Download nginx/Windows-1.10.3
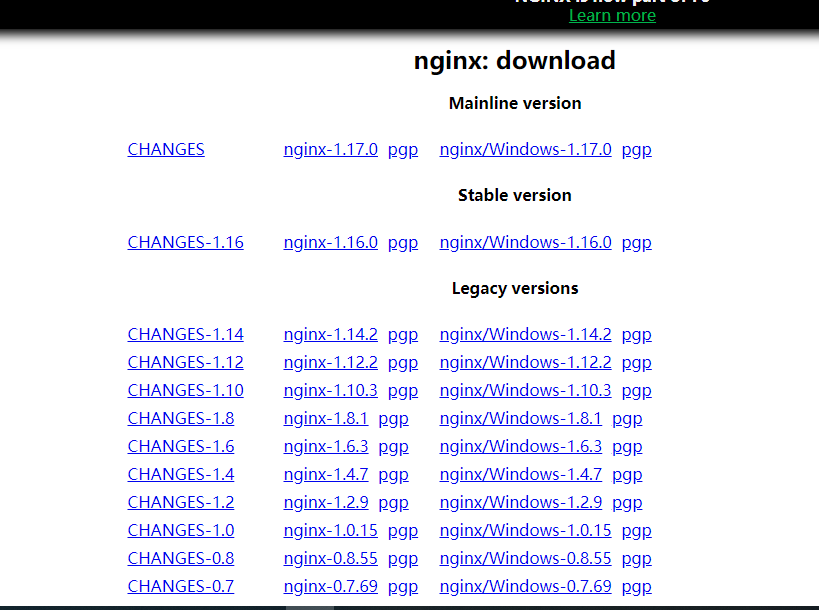Viewport: 819px width, 610px height. (525, 391)
